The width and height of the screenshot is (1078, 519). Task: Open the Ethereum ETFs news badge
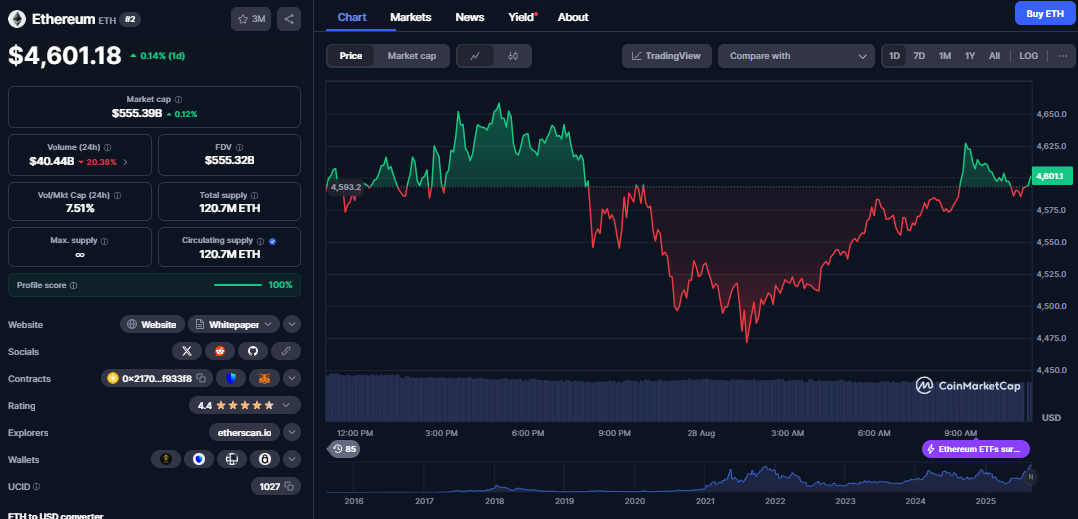976,450
